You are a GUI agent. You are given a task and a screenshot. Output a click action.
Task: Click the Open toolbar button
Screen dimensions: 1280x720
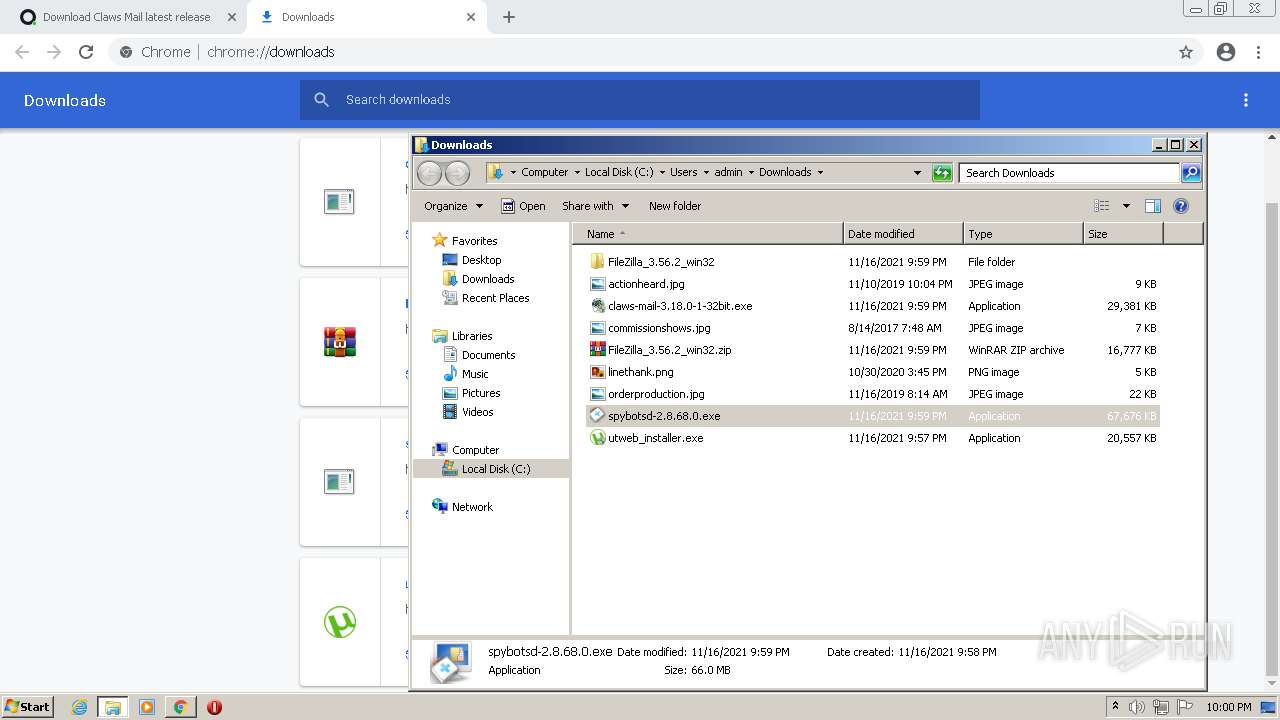[x=523, y=206]
